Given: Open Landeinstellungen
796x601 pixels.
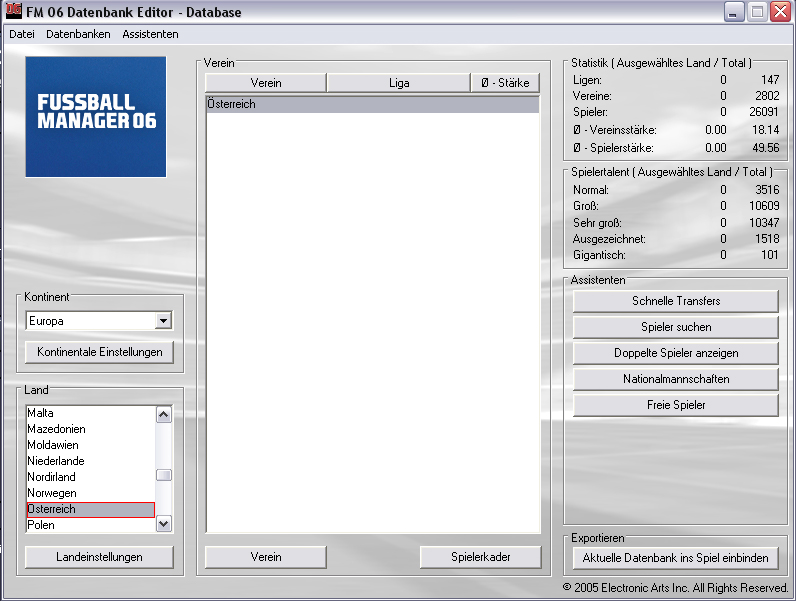Looking at the screenshot, I should [100, 557].
